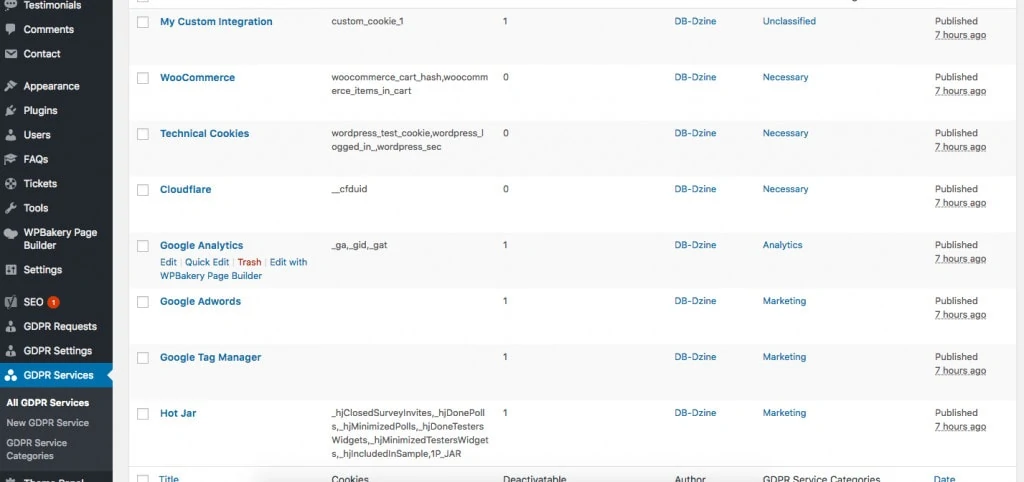The image size is (1024, 482).
Task: Click Edit with WPBakery Page Builder
Action: pyautogui.click(x=234, y=269)
